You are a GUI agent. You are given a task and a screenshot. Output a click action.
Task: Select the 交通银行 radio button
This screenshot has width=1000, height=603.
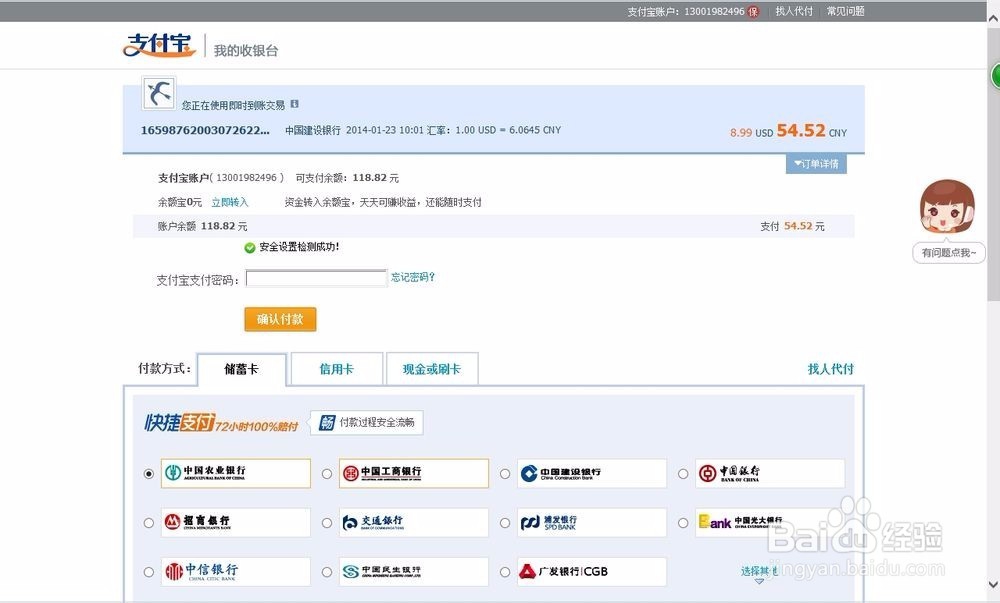pos(327,523)
